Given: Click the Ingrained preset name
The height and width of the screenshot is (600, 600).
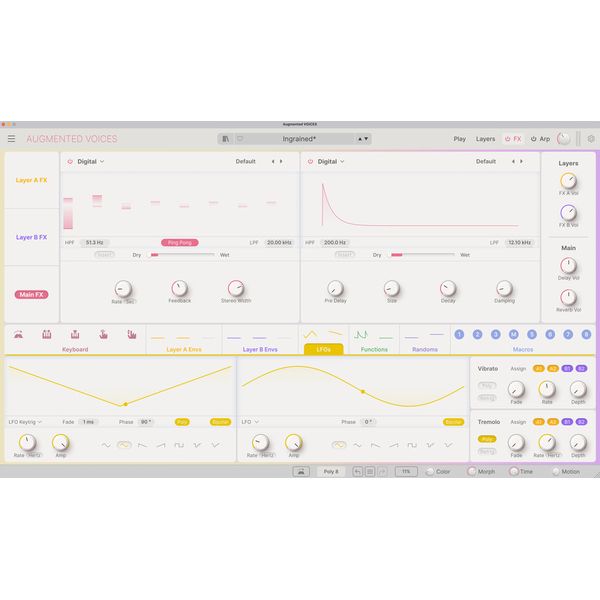Looking at the screenshot, I should pyautogui.click(x=299, y=139).
